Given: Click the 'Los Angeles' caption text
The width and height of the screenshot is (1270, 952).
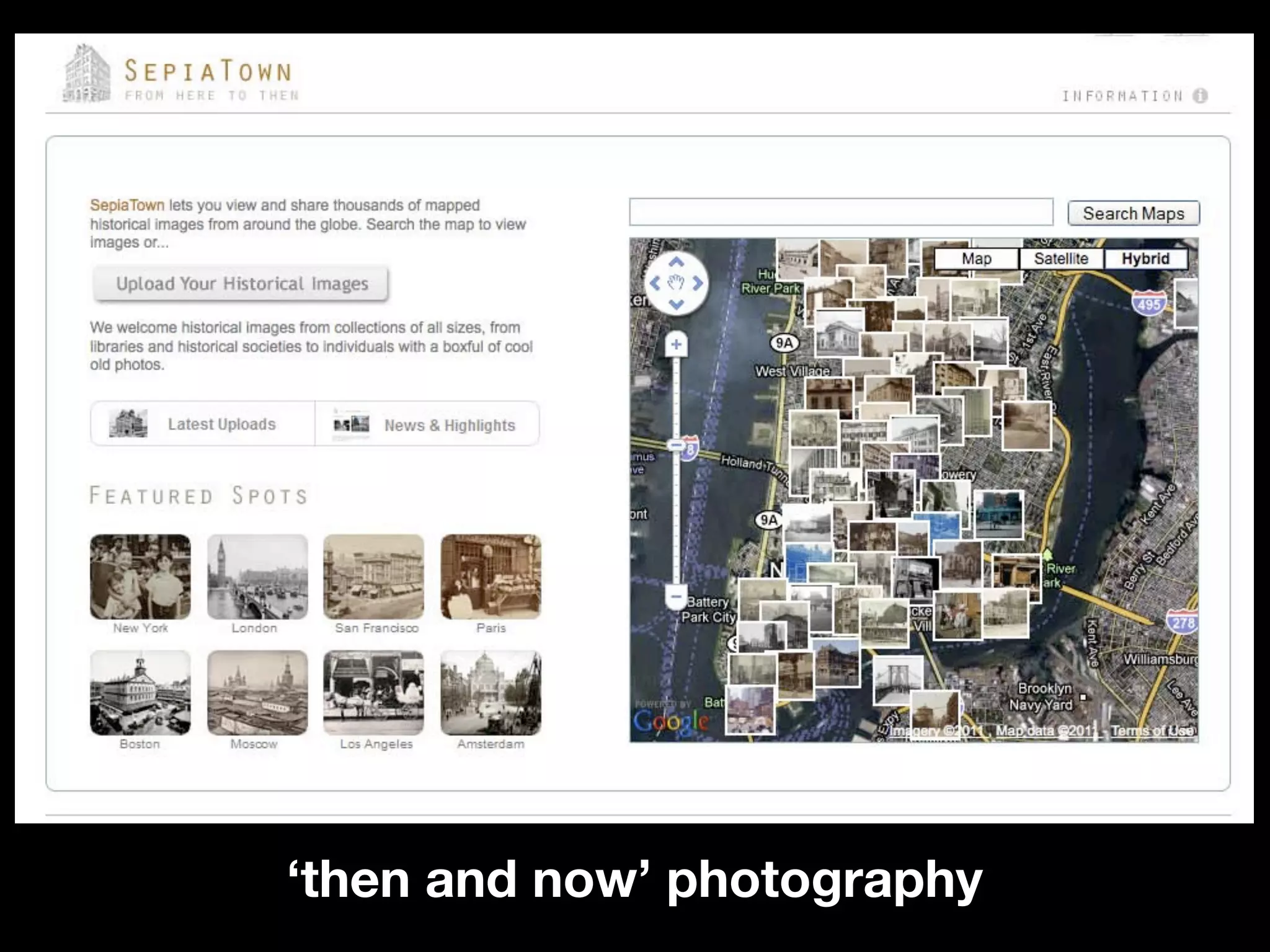Looking at the screenshot, I should (x=376, y=744).
